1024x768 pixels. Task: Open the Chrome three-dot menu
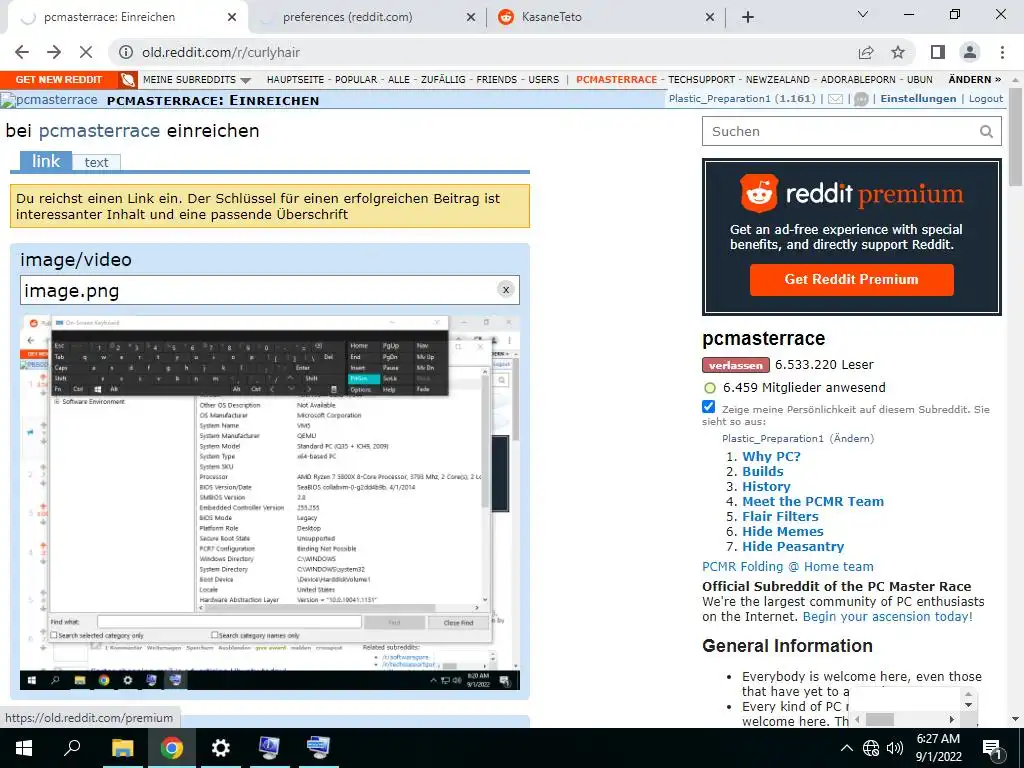[x=1002, y=52]
